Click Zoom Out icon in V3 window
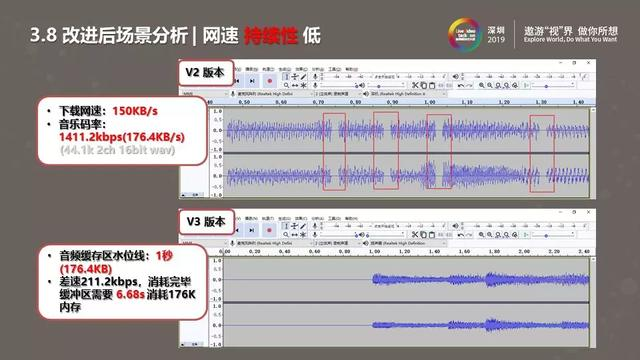640x360 pixels. point(489,235)
